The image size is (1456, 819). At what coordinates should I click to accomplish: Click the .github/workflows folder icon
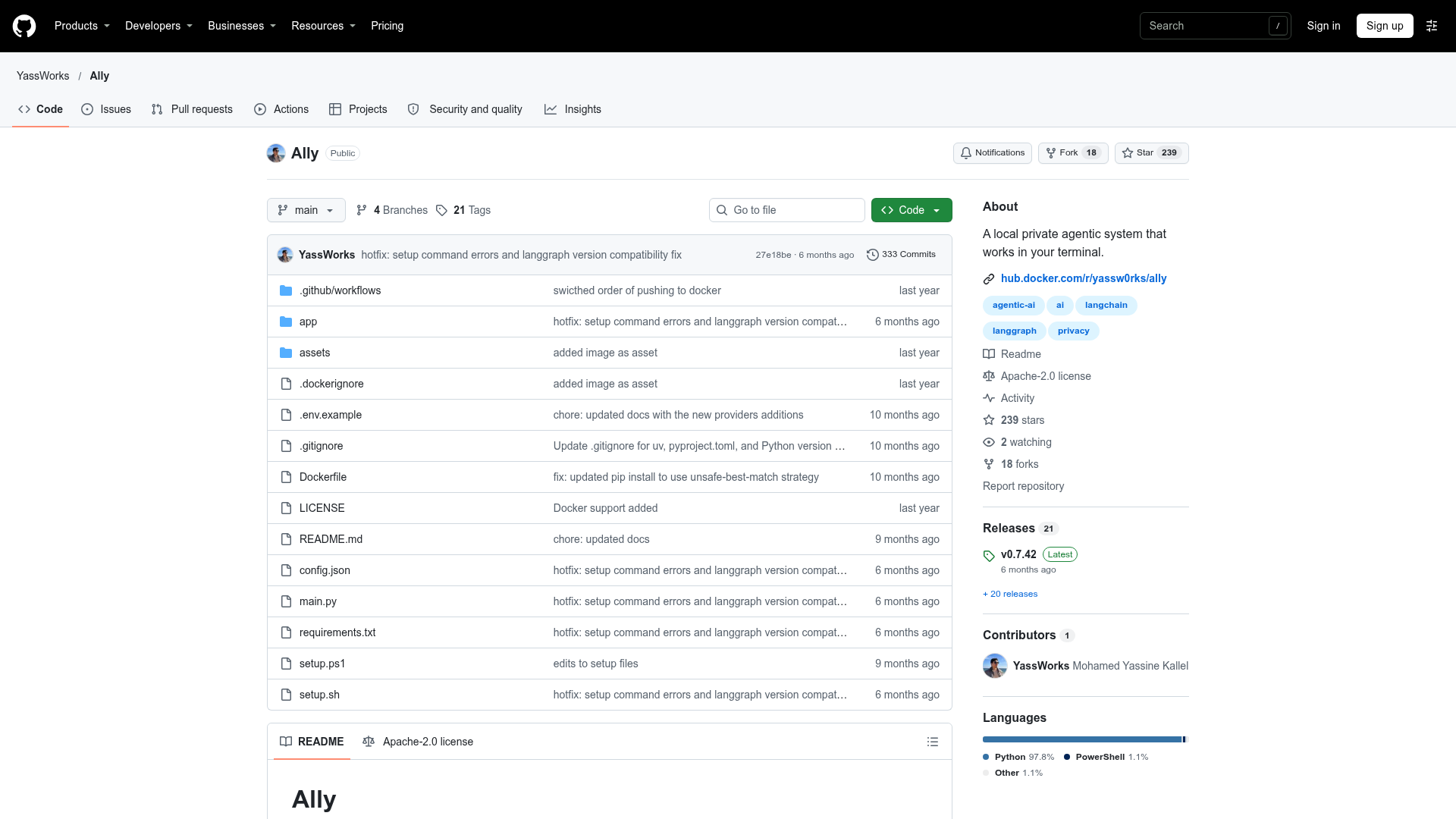tap(286, 290)
